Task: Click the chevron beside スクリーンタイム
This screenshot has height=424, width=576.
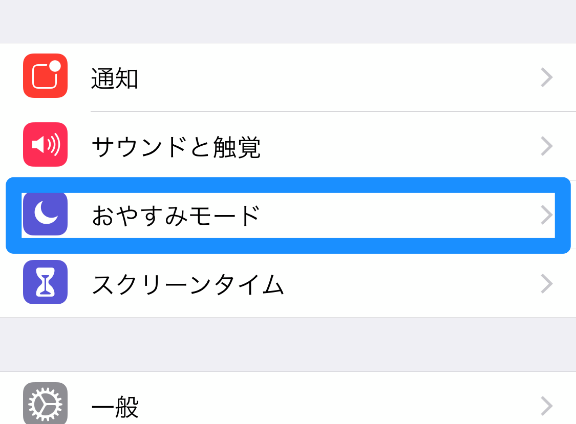Action: pos(547,284)
